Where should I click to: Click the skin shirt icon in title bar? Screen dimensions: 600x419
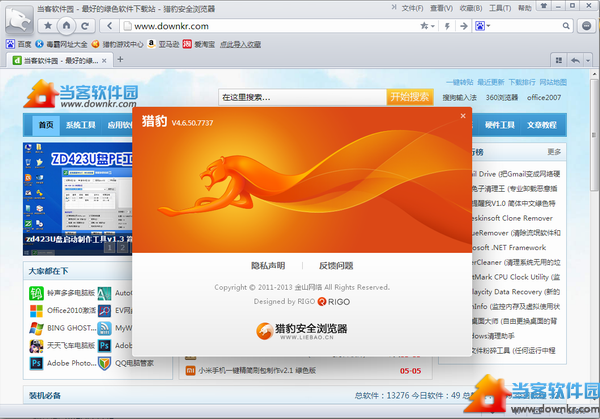[543, 6]
